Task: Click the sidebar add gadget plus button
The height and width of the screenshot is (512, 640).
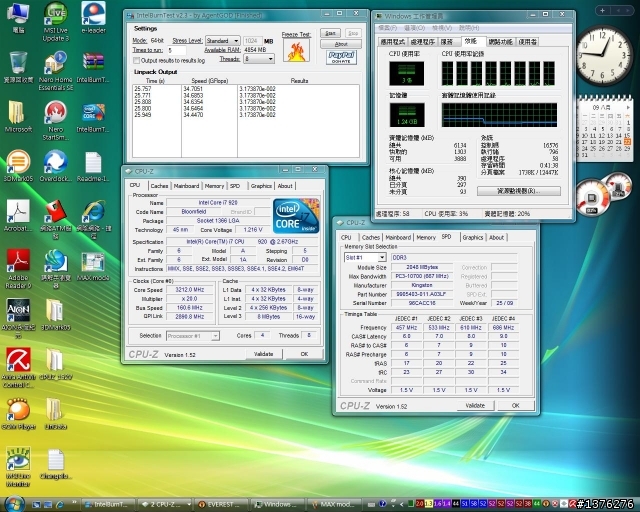Action: [x=602, y=11]
